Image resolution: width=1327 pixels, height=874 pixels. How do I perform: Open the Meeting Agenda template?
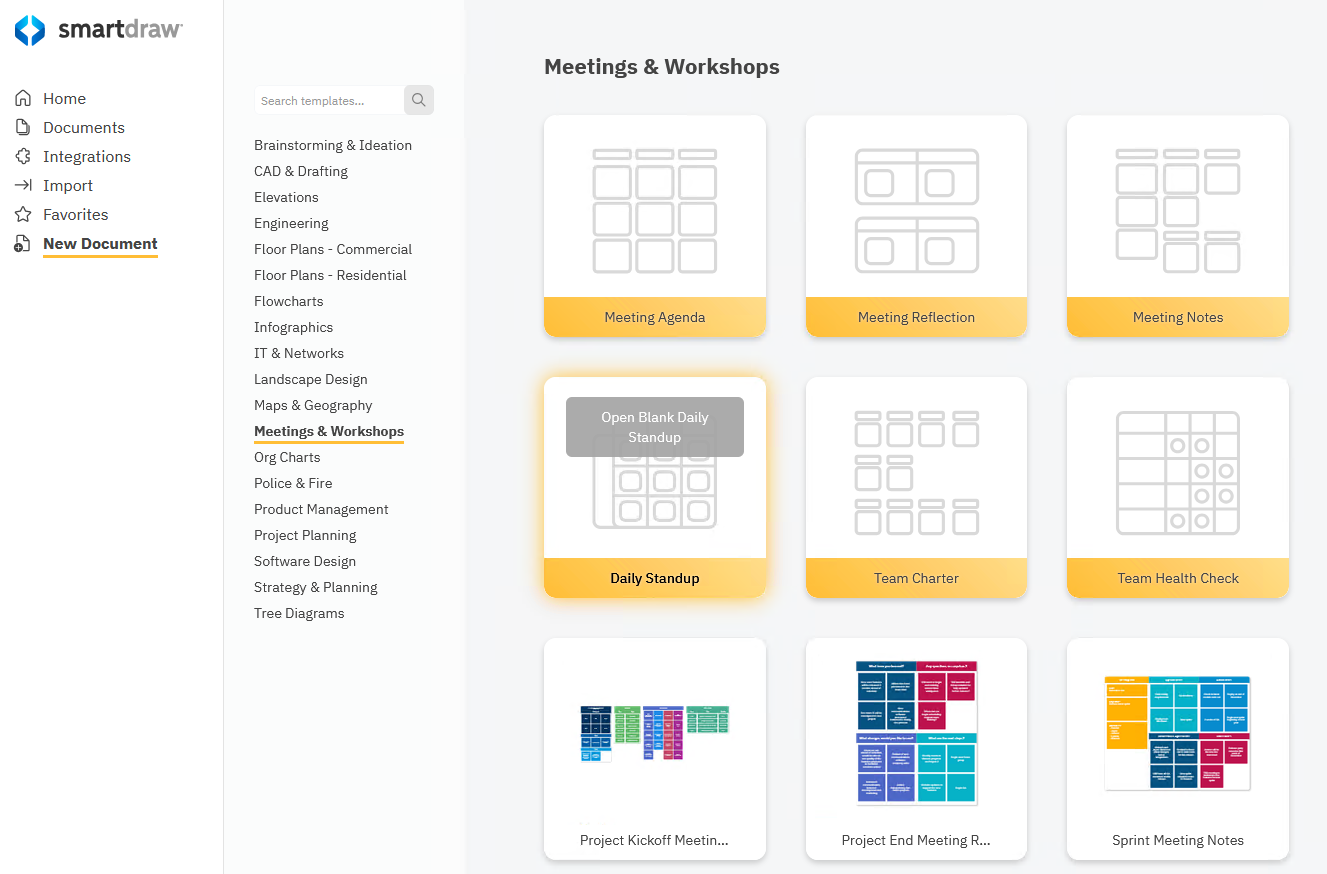click(654, 225)
